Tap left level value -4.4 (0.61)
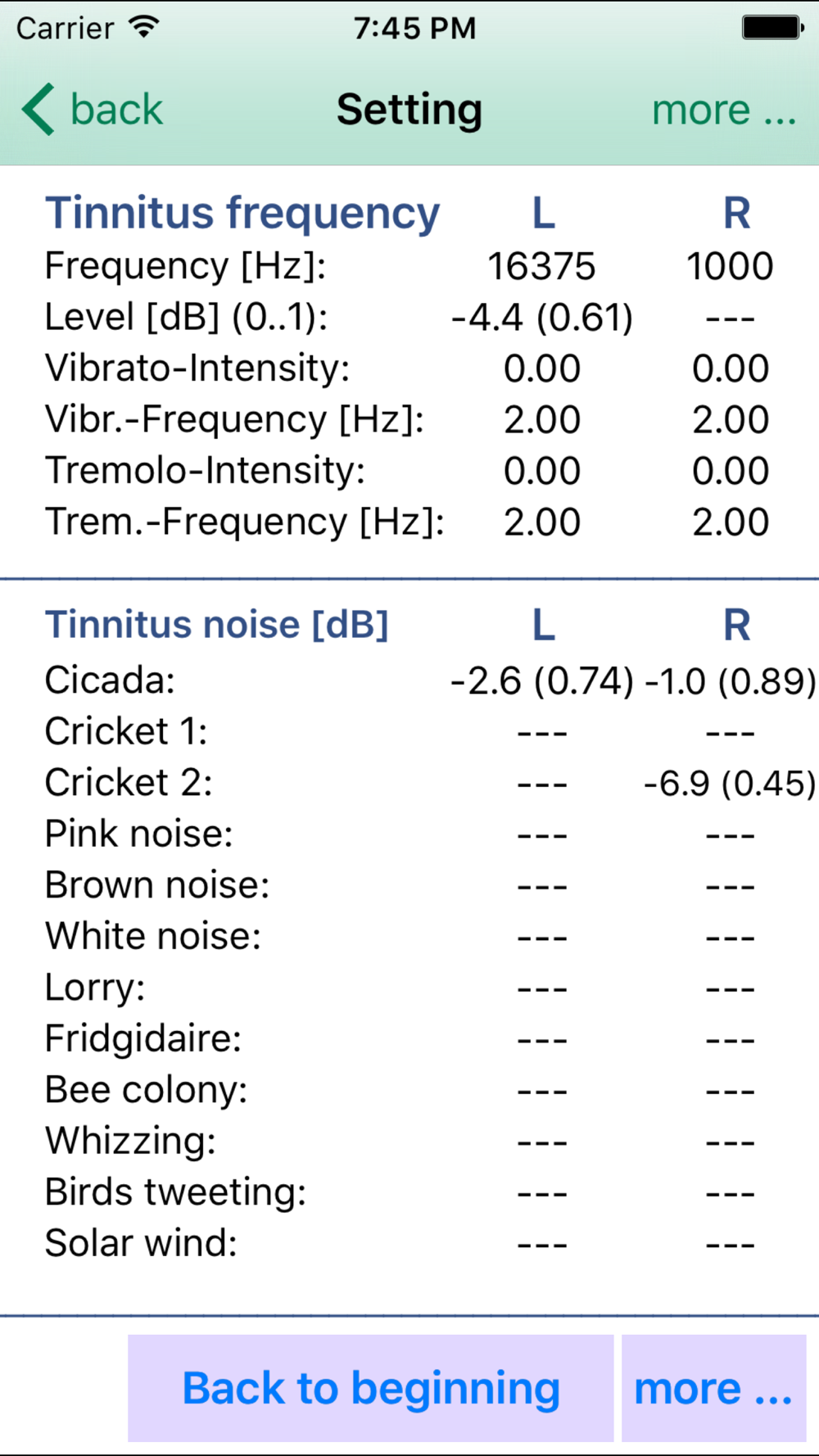 point(542,318)
